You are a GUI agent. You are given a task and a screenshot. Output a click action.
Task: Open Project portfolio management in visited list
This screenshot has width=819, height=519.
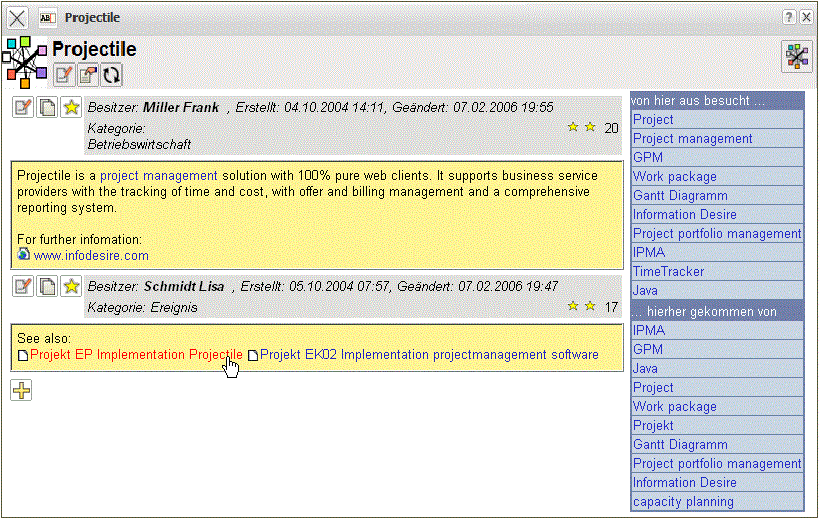(717, 233)
